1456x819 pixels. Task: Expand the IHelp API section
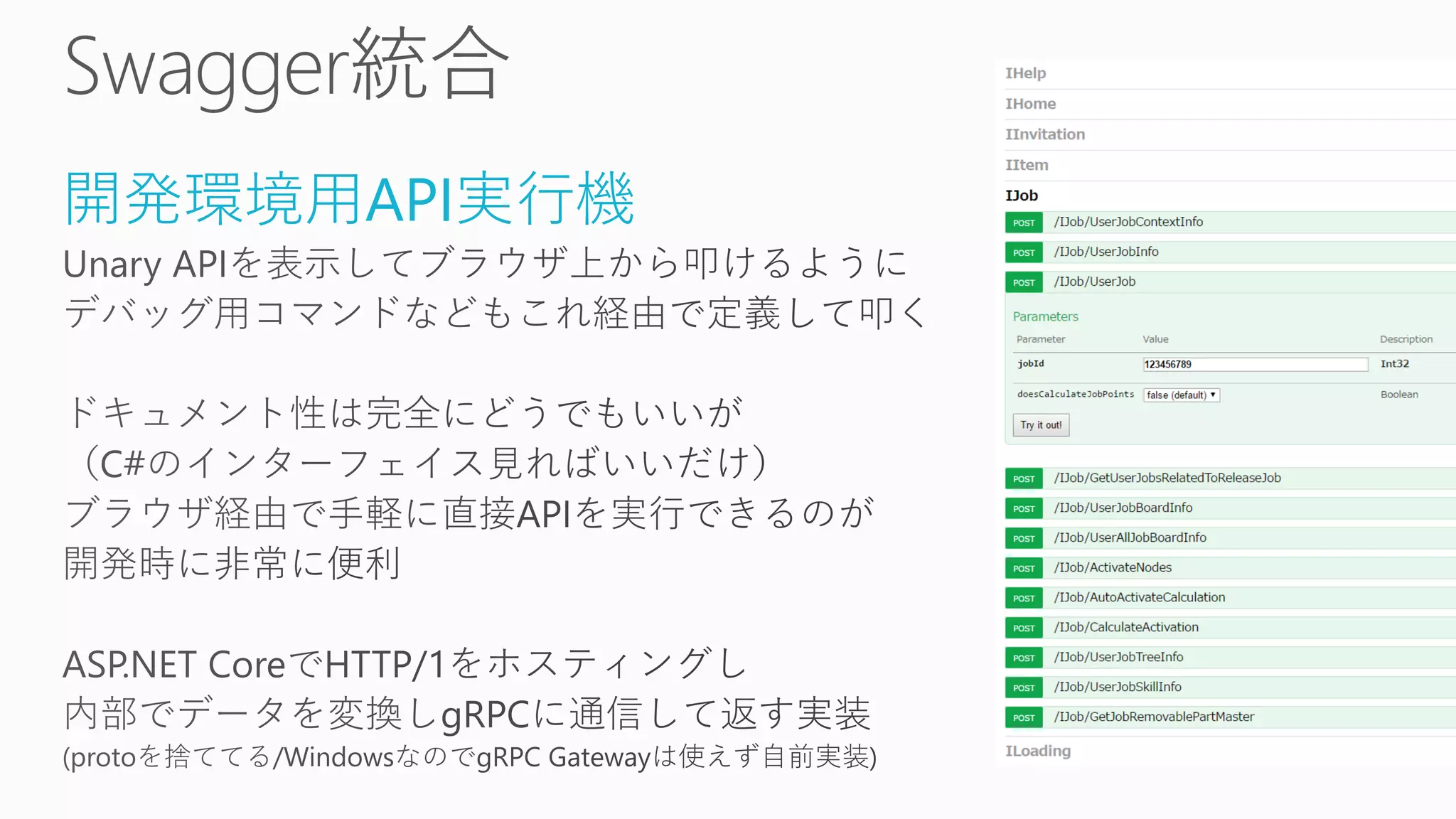tap(1025, 73)
